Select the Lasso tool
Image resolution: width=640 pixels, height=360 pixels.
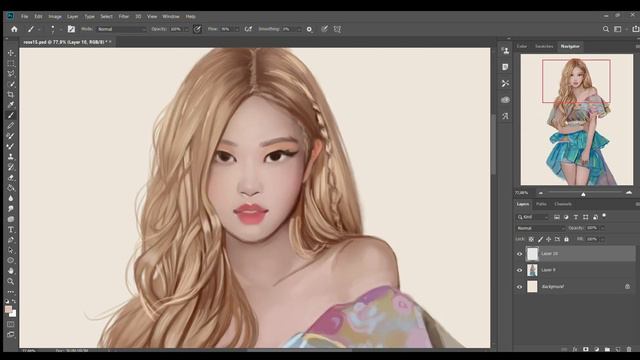click(x=11, y=73)
